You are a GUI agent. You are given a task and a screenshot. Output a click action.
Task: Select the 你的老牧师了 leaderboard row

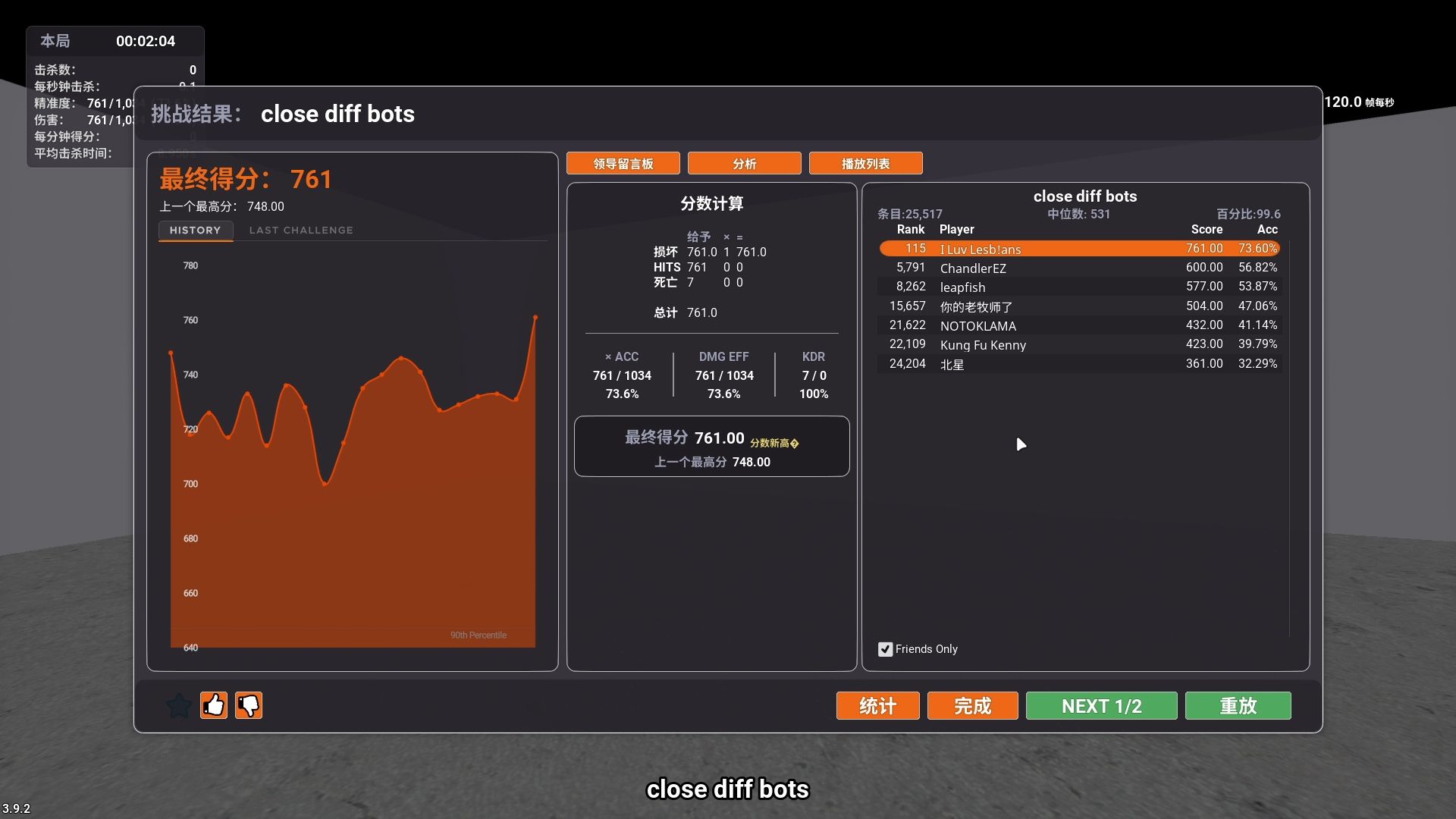[1080, 306]
